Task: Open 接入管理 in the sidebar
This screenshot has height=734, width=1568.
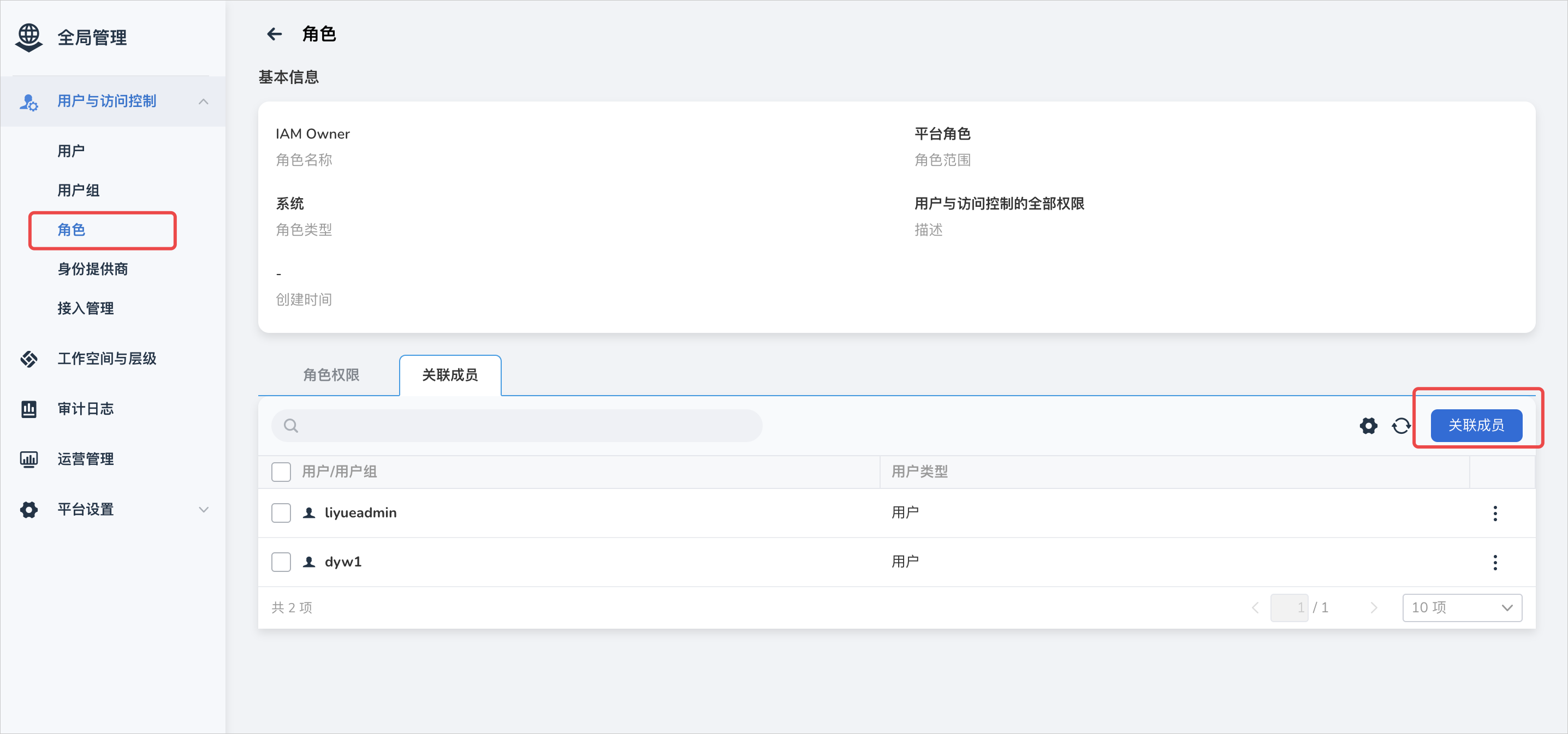Action: point(86,308)
